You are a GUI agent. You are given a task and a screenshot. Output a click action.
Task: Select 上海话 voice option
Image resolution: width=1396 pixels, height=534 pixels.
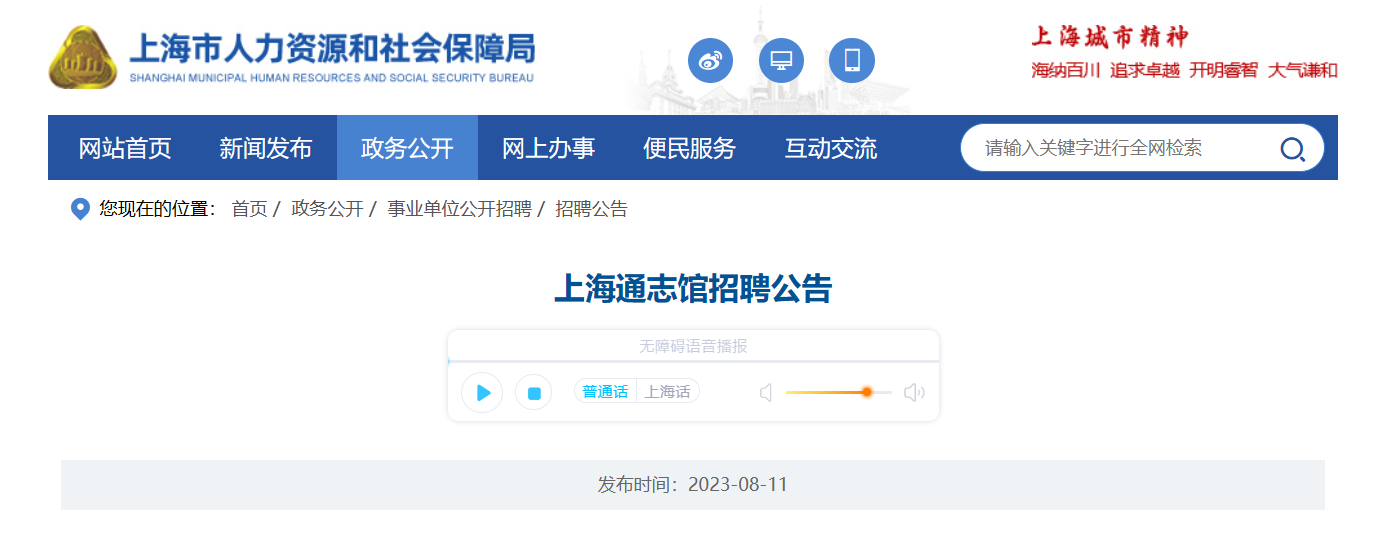pos(667,392)
